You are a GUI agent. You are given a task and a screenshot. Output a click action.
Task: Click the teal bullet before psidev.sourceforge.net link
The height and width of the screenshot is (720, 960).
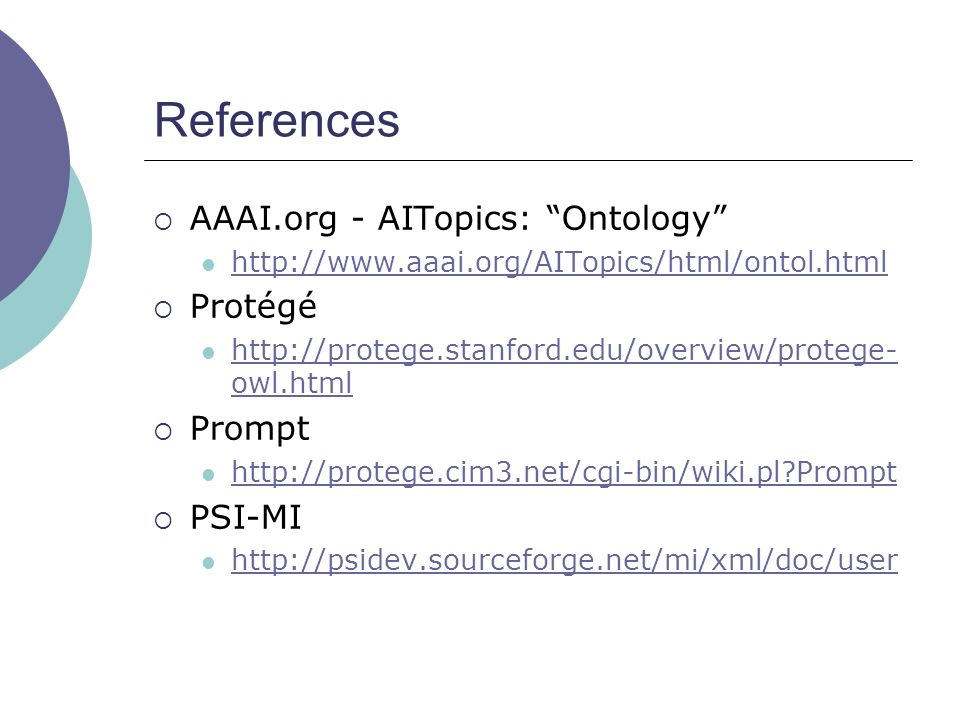coord(208,563)
